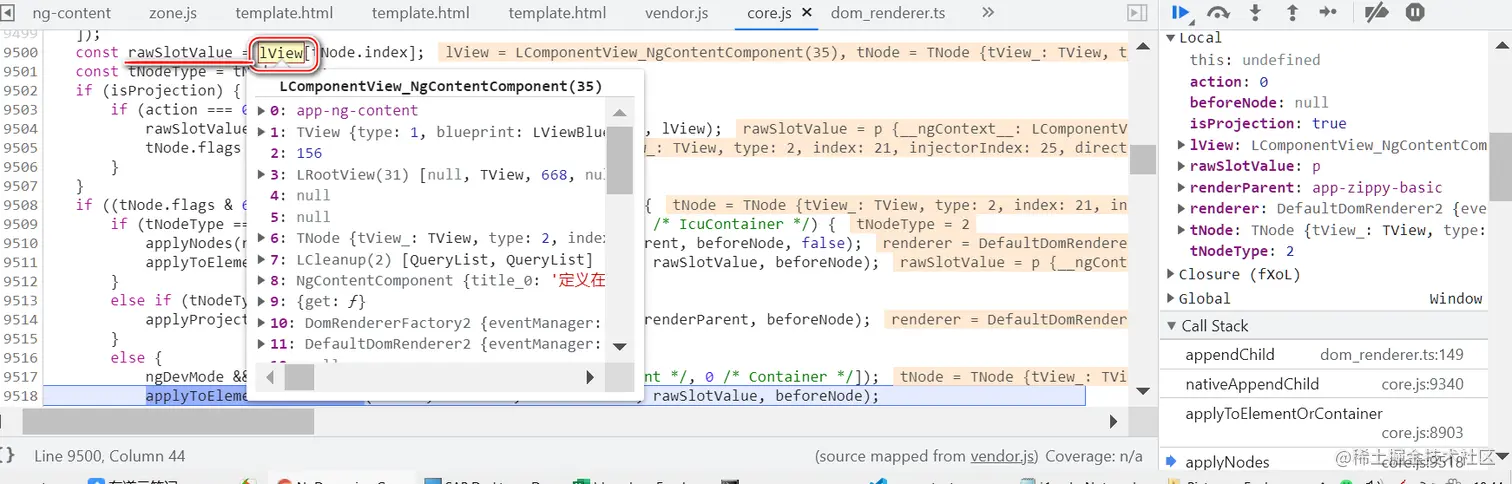This screenshot has height=484, width=1512.
Task: Click editor horizontal scrollbar right arrow
Action: tap(1115, 422)
